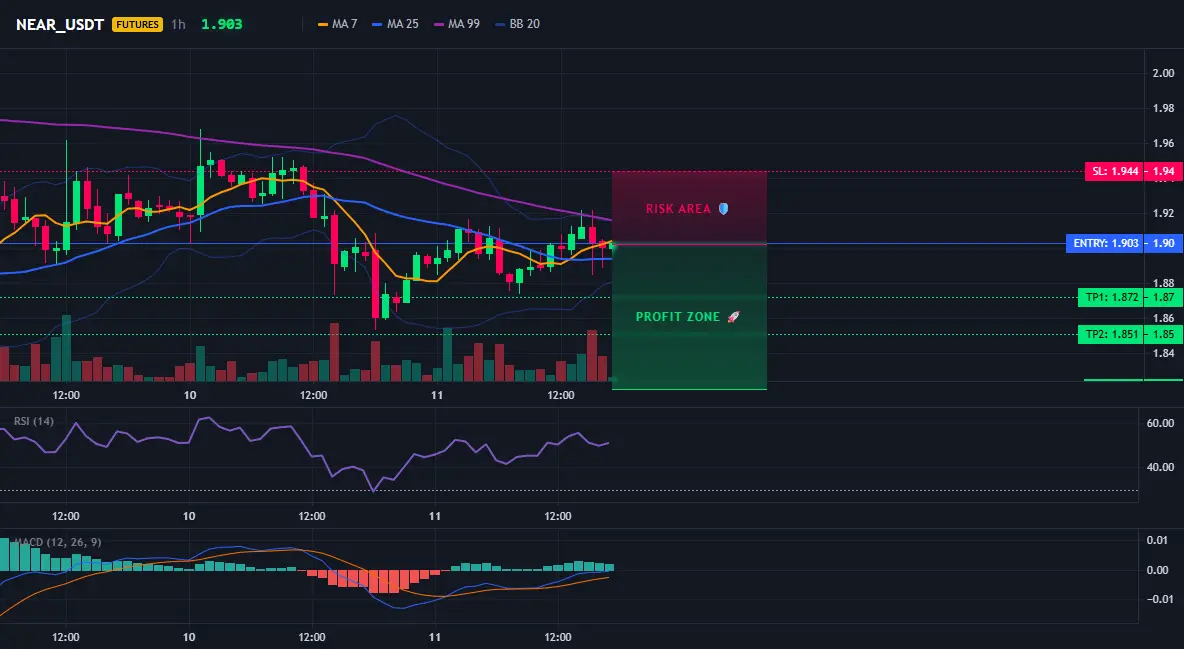Image resolution: width=1184 pixels, height=649 pixels.
Task: Click date 11 on MACD time axis
Action: pyautogui.click(x=435, y=637)
